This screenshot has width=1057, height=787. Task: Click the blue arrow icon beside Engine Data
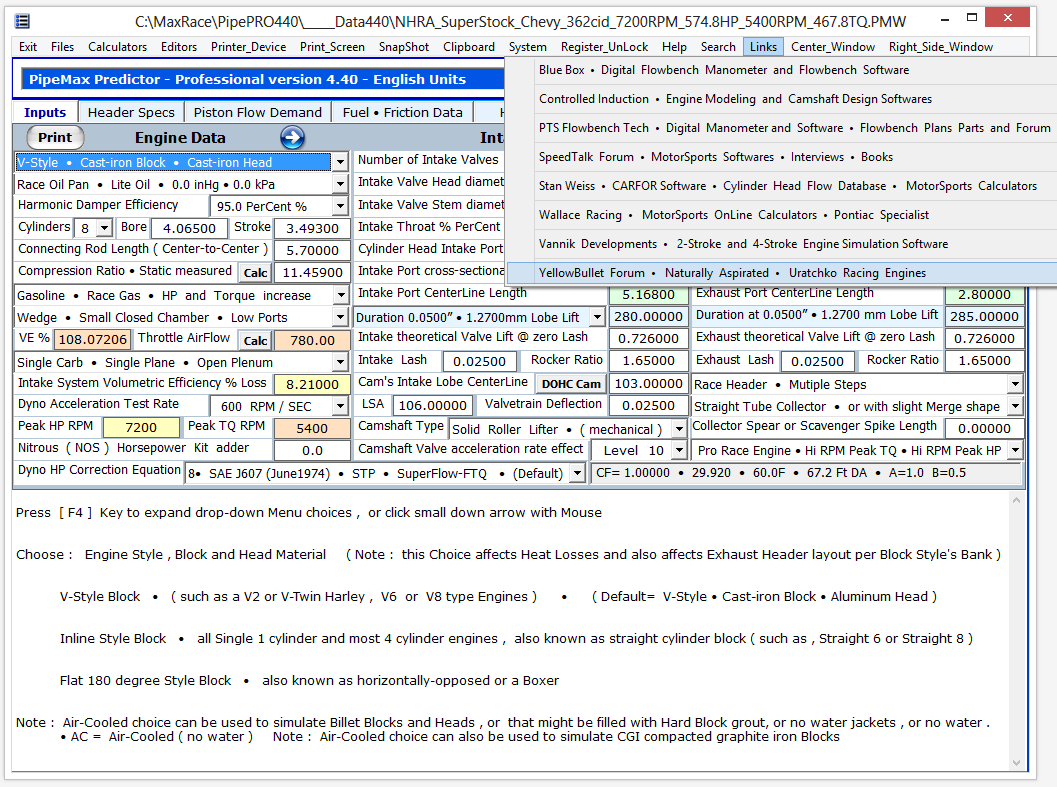[292, 138]
